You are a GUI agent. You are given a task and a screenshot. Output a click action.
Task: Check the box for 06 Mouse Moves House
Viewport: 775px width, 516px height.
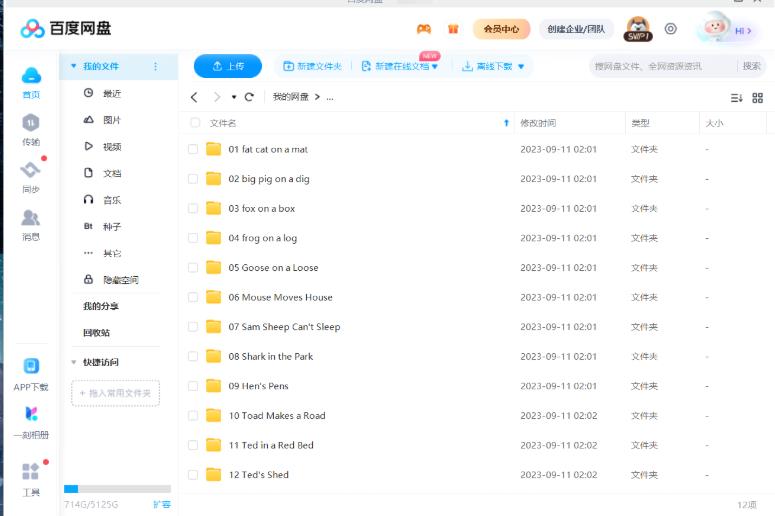193,297
